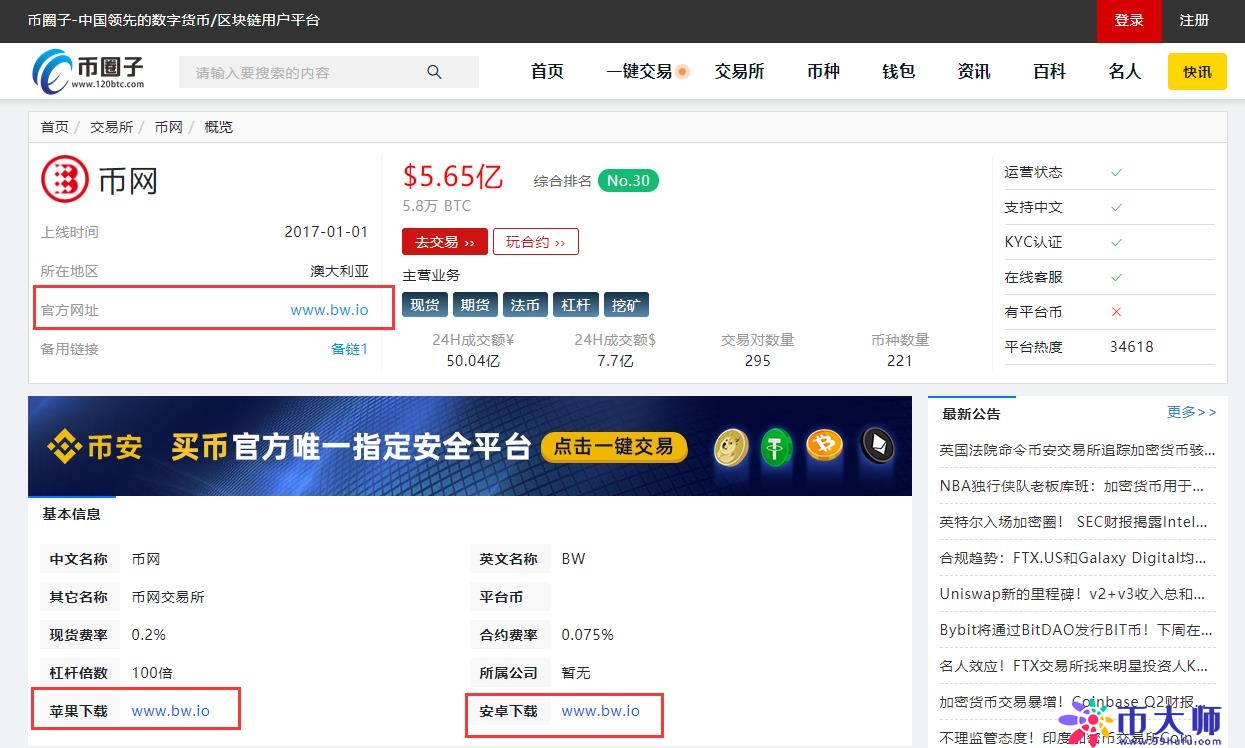Click the 挖矿 business tag
Image resolution: width=1245 pixels, height=748 pixels.
click(626, 305)
